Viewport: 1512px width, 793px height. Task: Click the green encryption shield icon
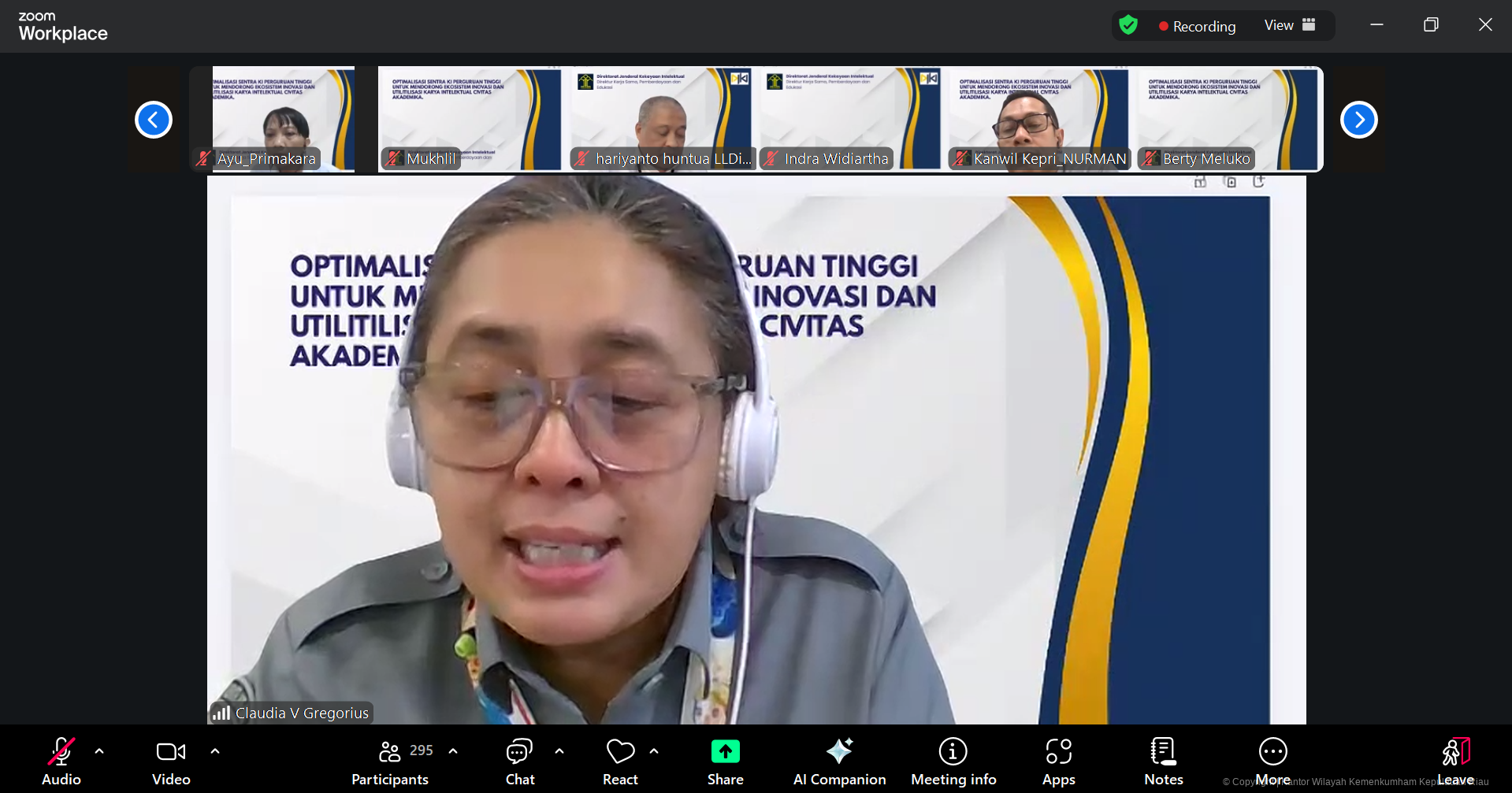click(x=1128, y=25)
